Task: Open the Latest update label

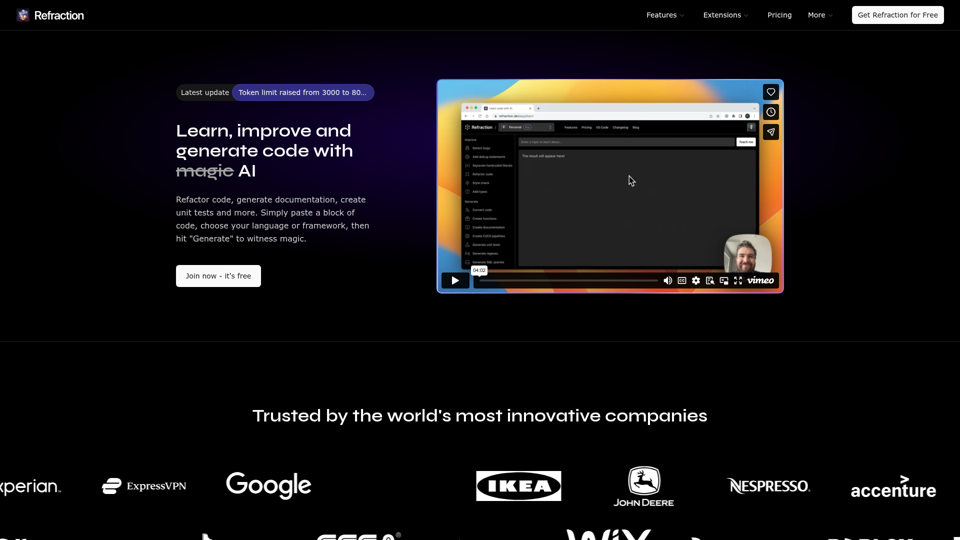Action: point(204,92)
